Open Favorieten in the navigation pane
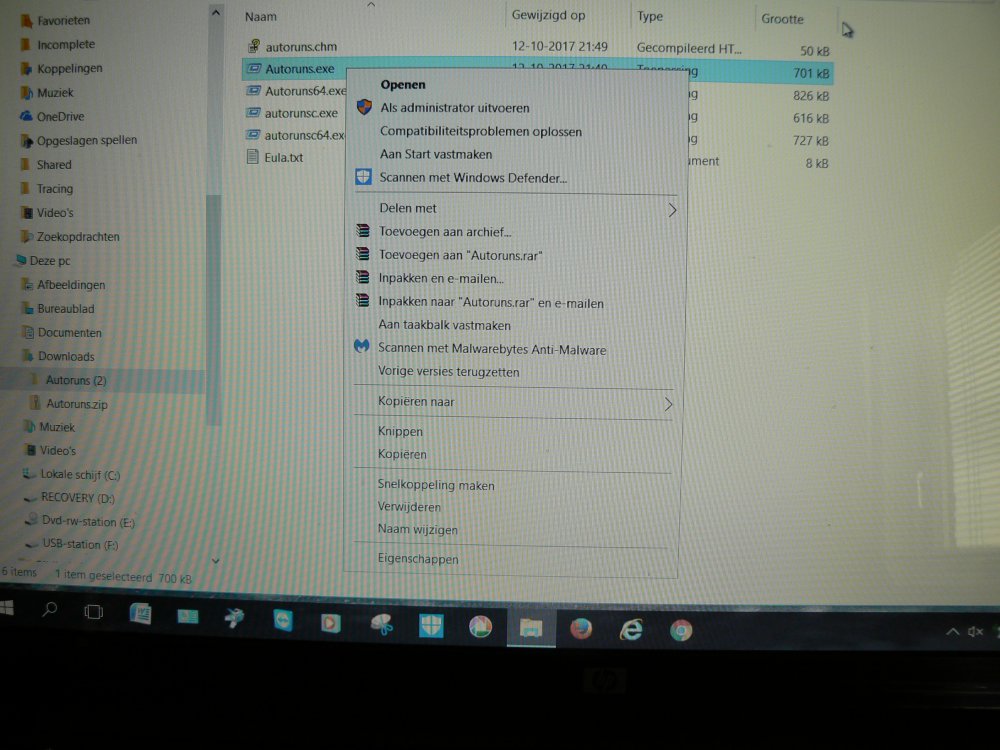1000x750 pixels. (63, 20)
